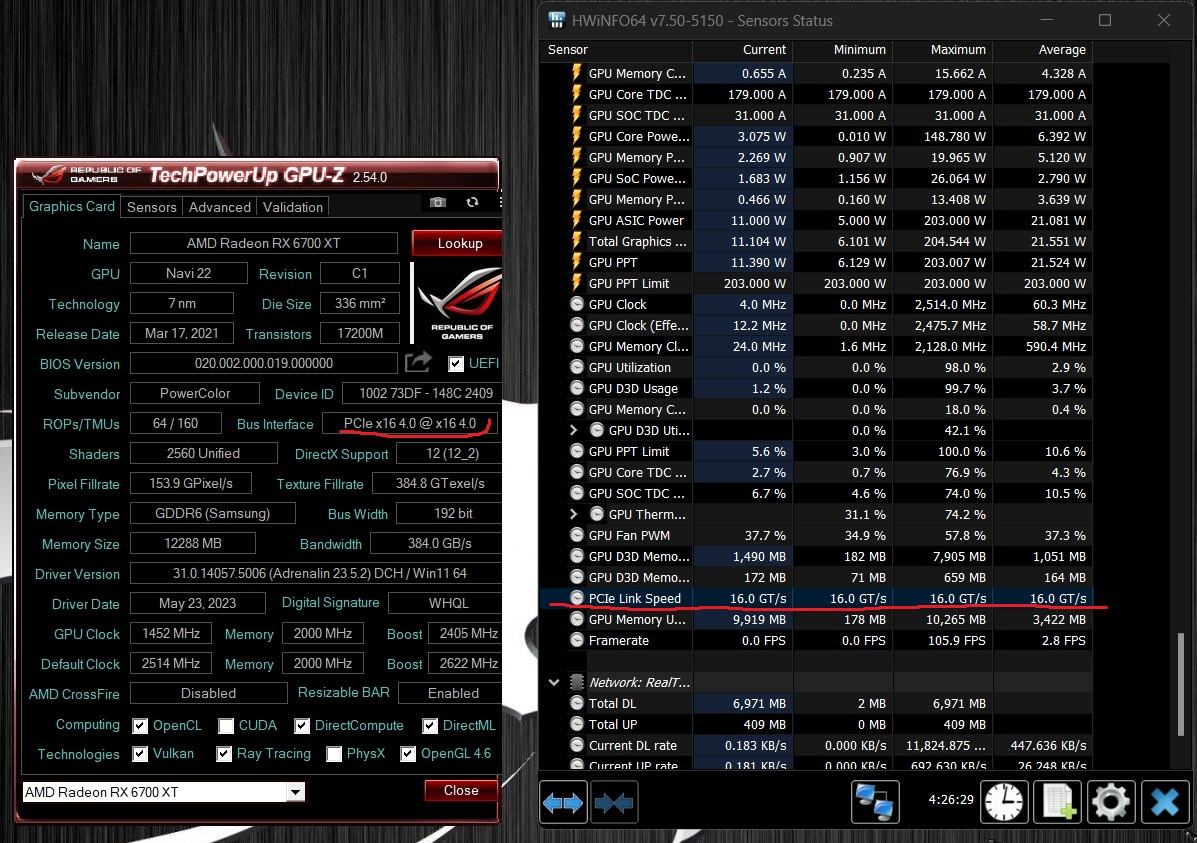The height and width of the screenshot is (843, 1197).
Task: Click the round icon beside GPU Fan PWM
Action: [x=577, y=535]
